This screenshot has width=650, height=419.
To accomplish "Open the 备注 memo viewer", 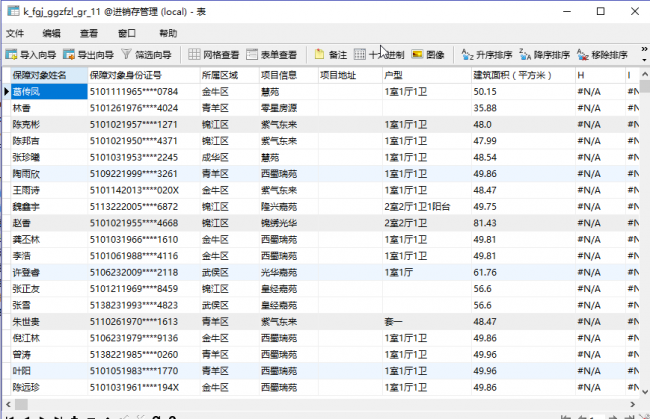I will [x=331, y=54].
